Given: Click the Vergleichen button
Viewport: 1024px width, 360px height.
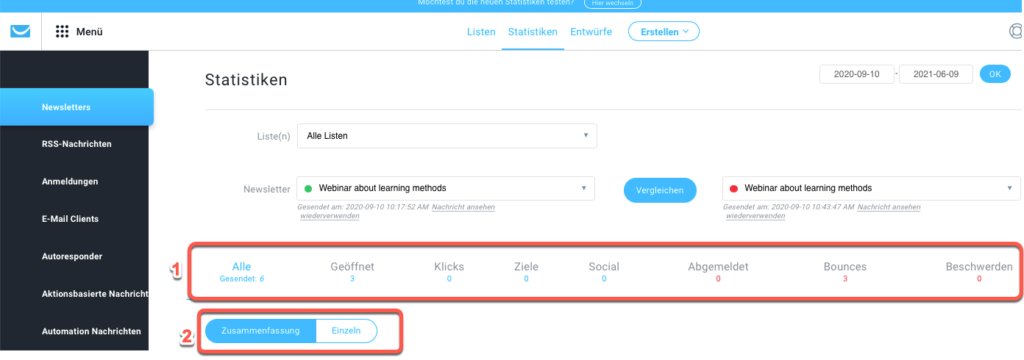Looking at the screenshot, I should pos(660,190).
